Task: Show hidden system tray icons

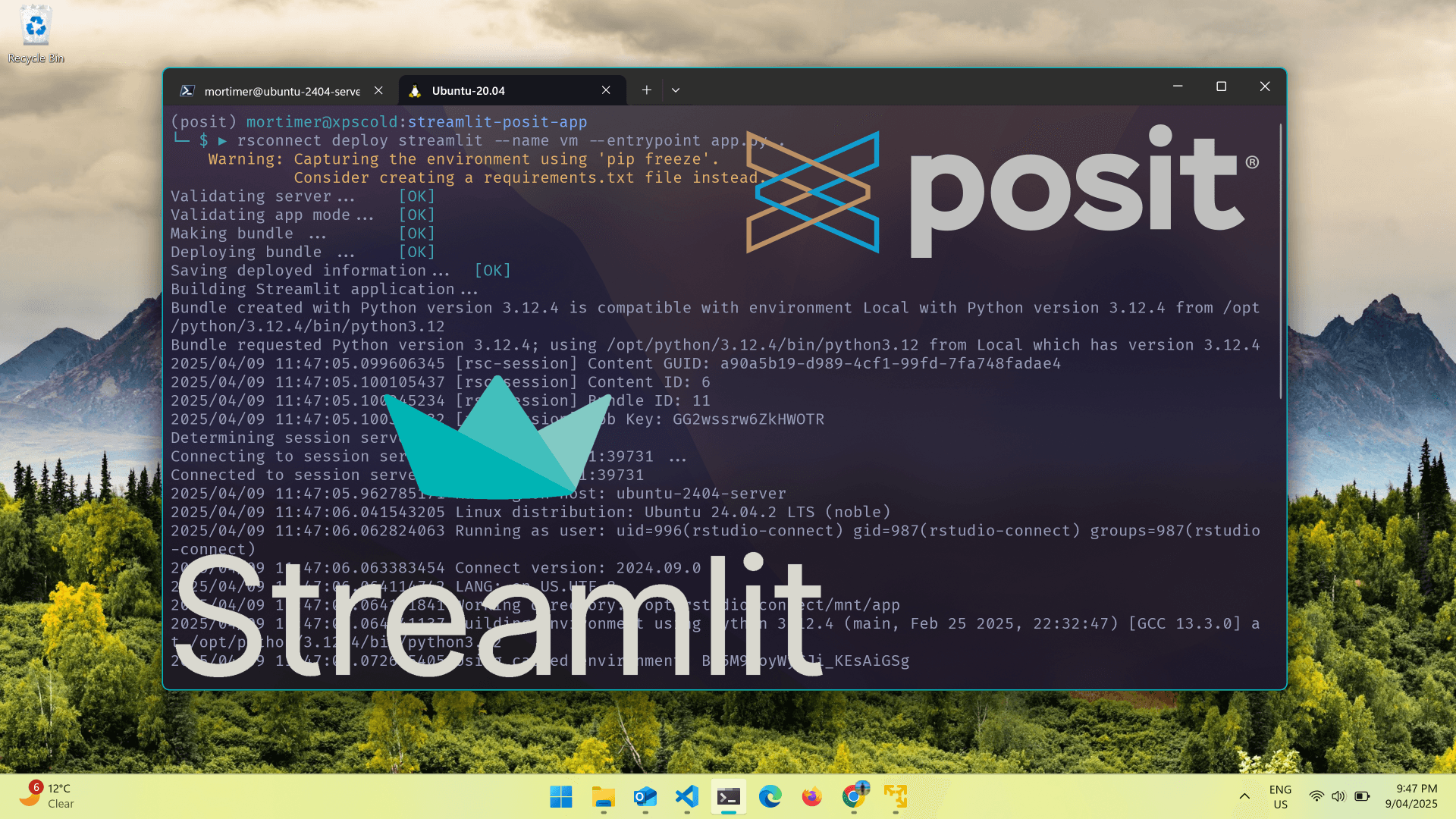Action: point(1244,796)
